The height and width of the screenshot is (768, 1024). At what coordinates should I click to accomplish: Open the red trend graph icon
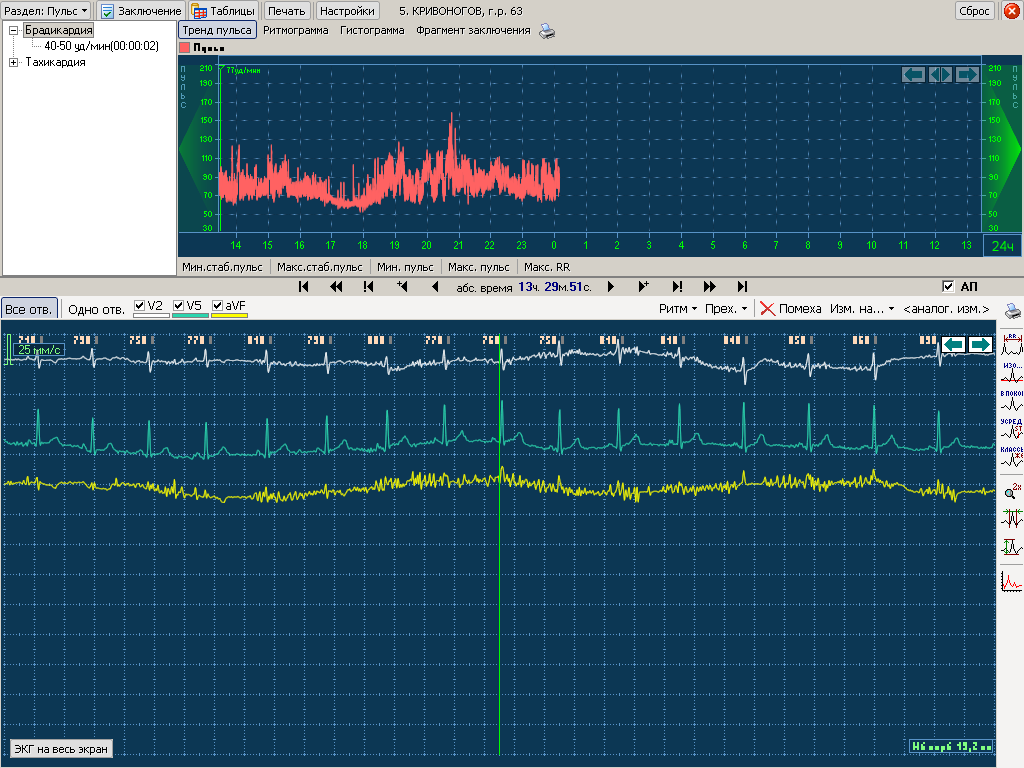(x=1012, y=581)
